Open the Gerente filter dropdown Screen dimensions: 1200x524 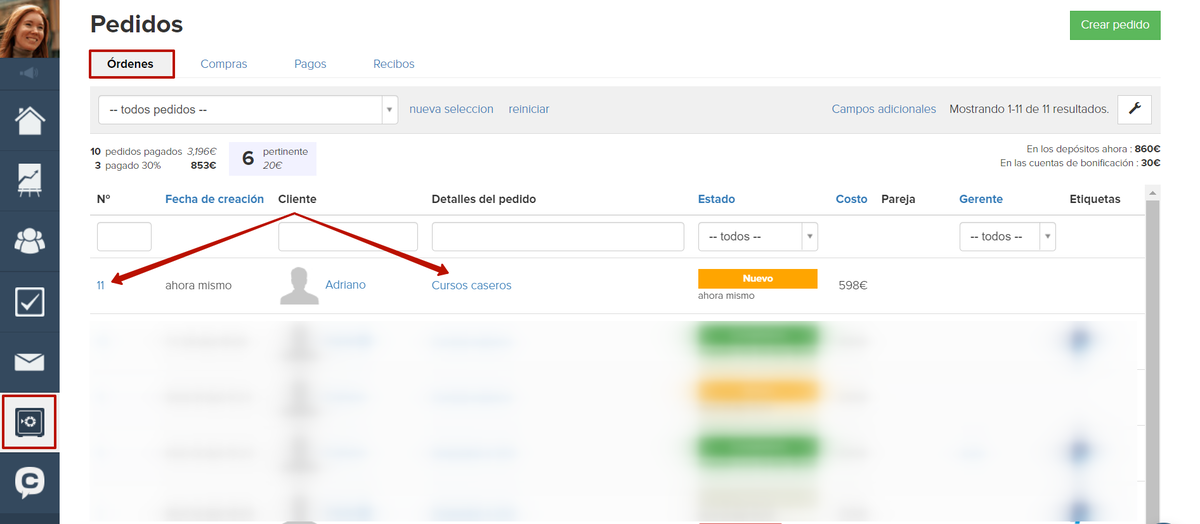tap(1007, 237)
